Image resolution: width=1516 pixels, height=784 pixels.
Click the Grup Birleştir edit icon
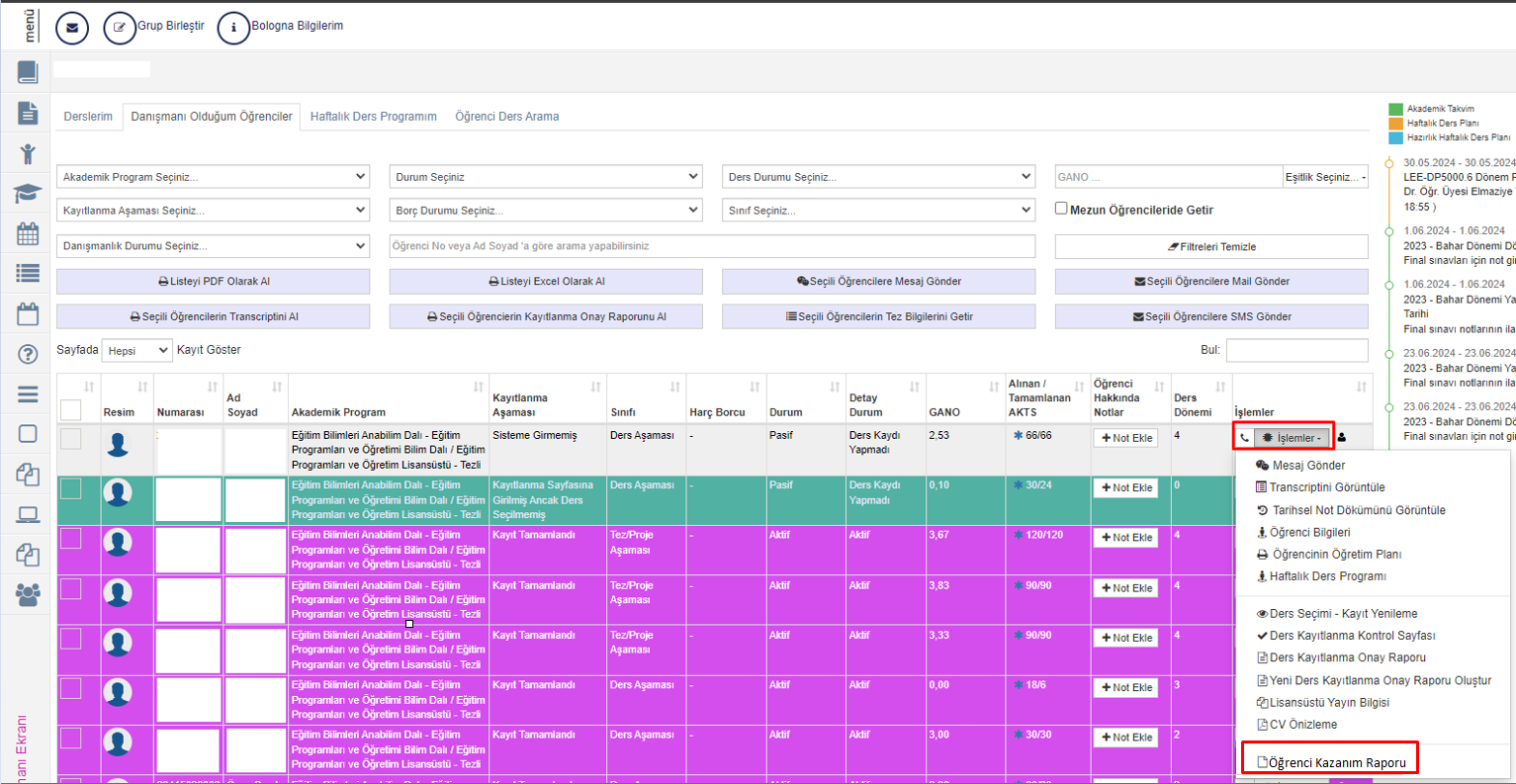[120, 28]
